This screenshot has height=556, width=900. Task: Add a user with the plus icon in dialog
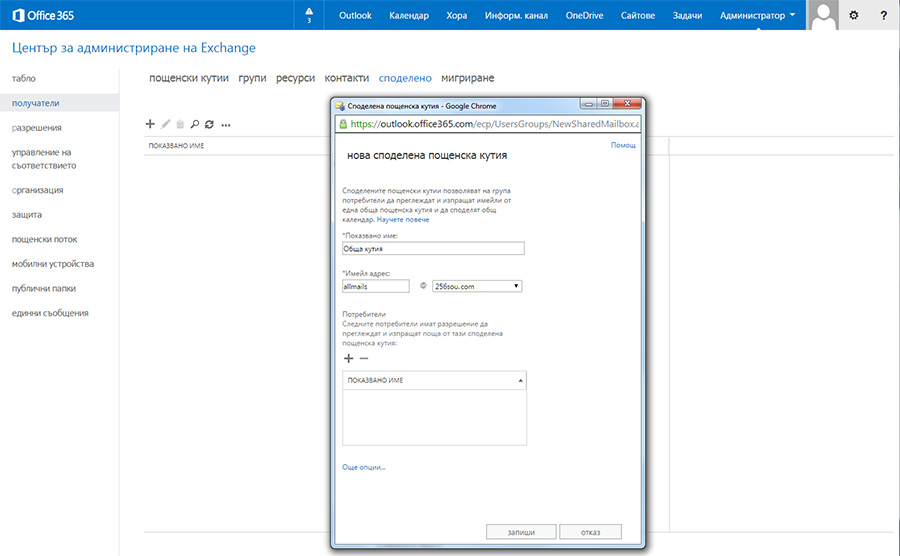tap(348, 358)
